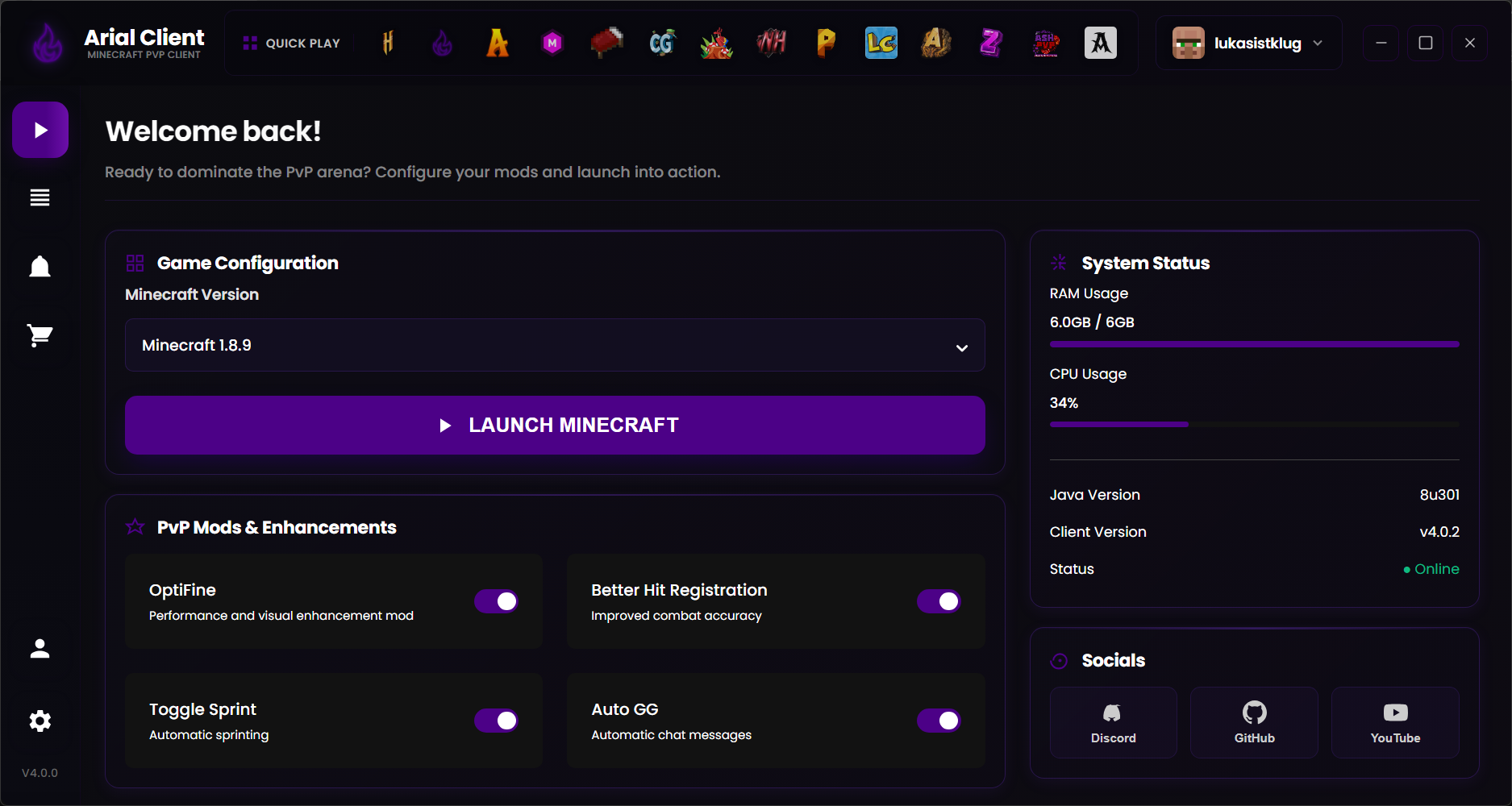This screenshot has height=806, width=1512.
Task: Select the red bed server icon
Action: (607, 43)
